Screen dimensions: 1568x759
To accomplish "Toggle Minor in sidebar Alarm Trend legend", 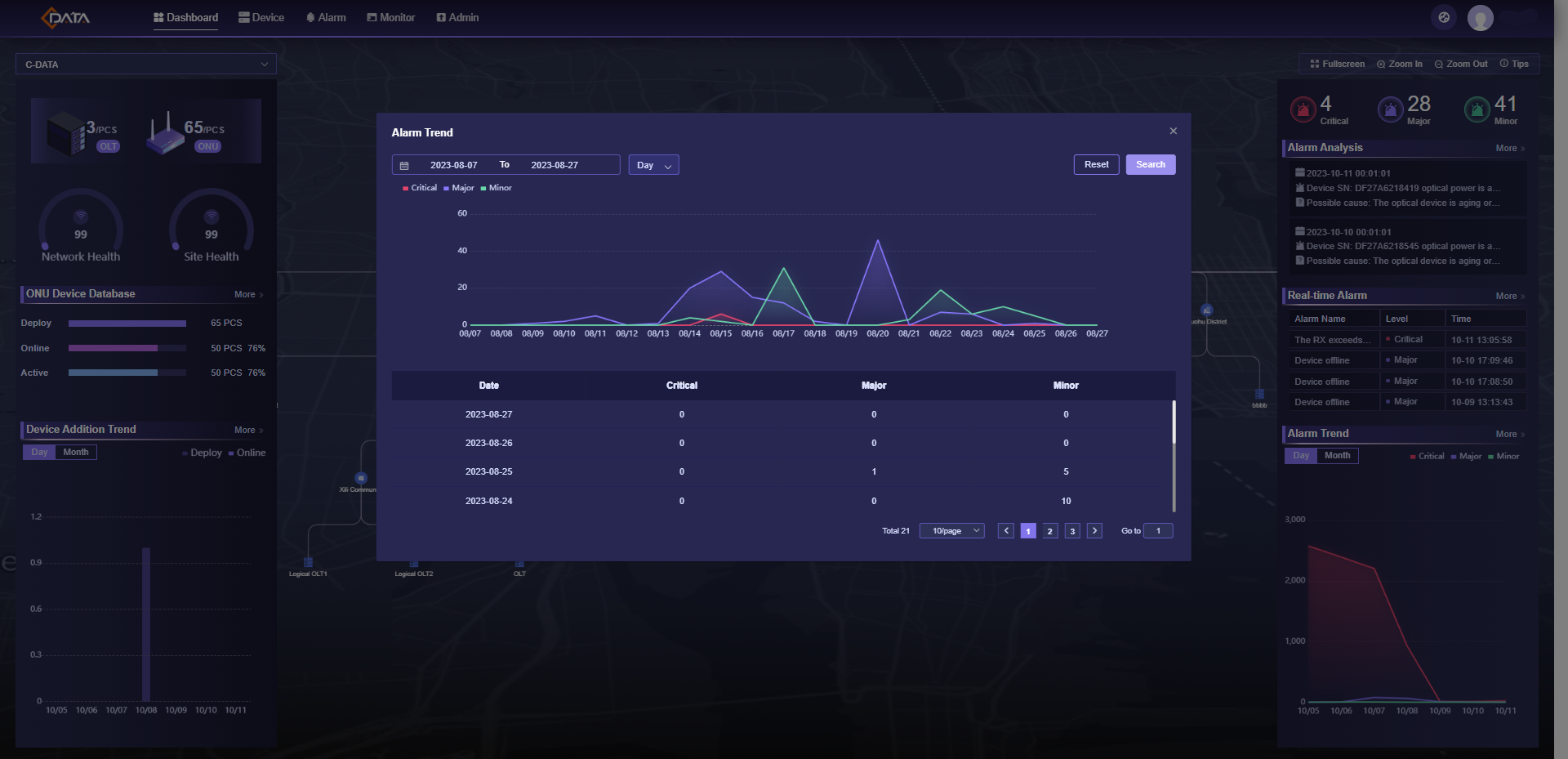I will pos(1503,456).
